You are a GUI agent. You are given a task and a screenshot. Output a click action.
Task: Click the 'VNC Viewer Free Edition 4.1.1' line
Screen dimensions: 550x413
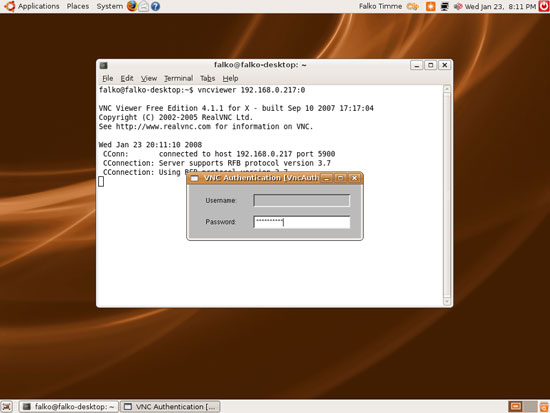(x=236, y=108)
